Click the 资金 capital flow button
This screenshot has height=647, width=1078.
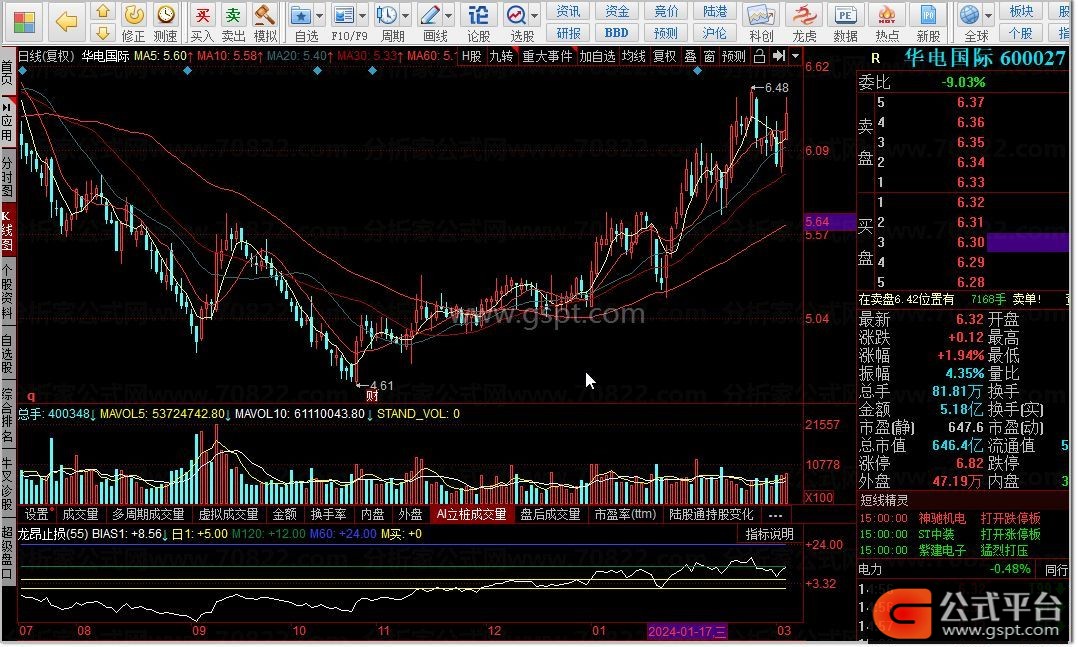pos(617,11)
